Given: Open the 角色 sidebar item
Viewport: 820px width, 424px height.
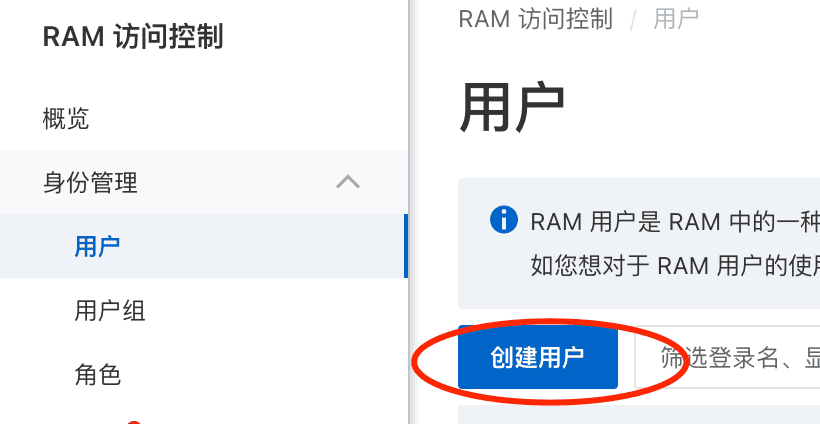Looking at the screenshot, I should (98, 374).
